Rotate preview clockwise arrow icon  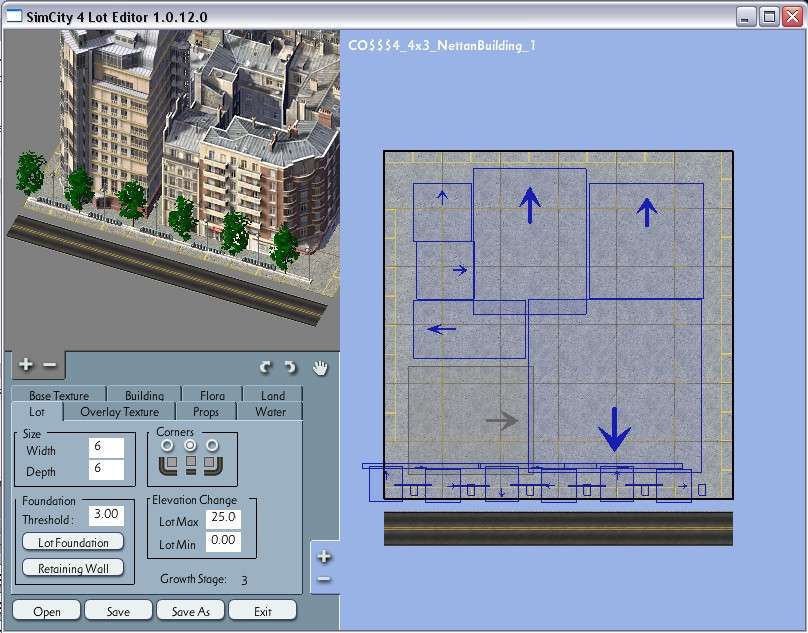pyautogui.click(x=291, y=367)
